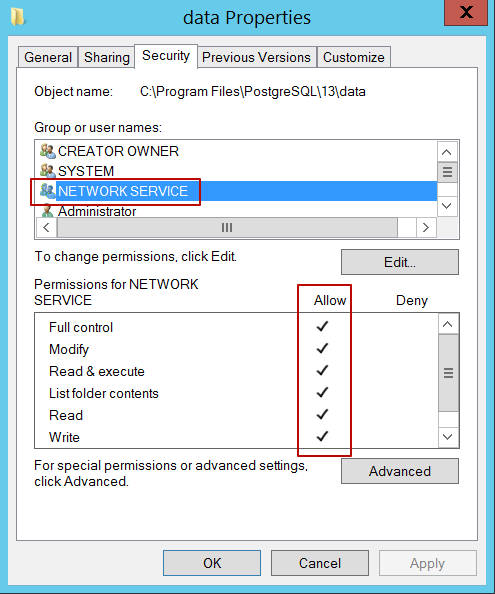Click the permissions list vertical scrollbar thumb
Image resolution: width=495 pixels, height=594 pixels.
pyautogui.click(x=448, y=373)
